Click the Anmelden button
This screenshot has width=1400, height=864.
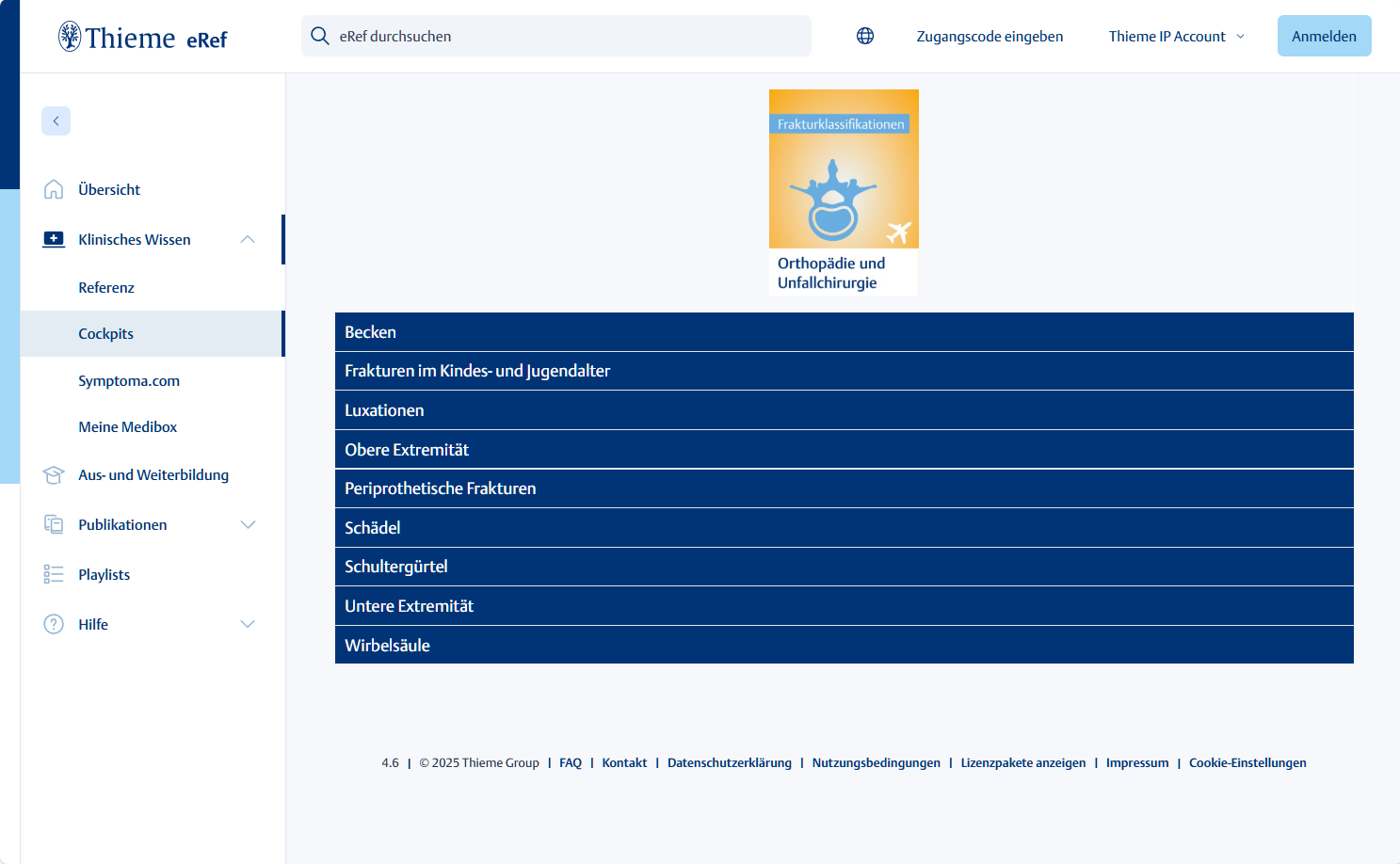tap(1324, 36)
